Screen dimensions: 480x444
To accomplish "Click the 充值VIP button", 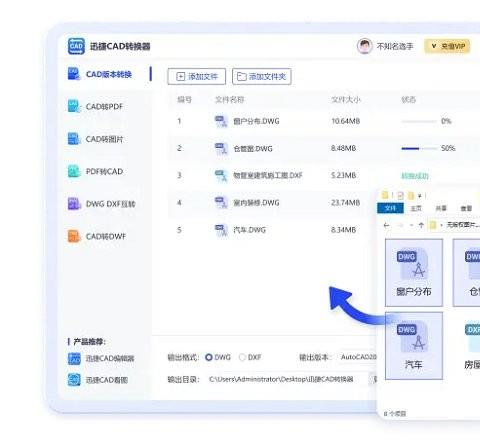I will [447, 46].
